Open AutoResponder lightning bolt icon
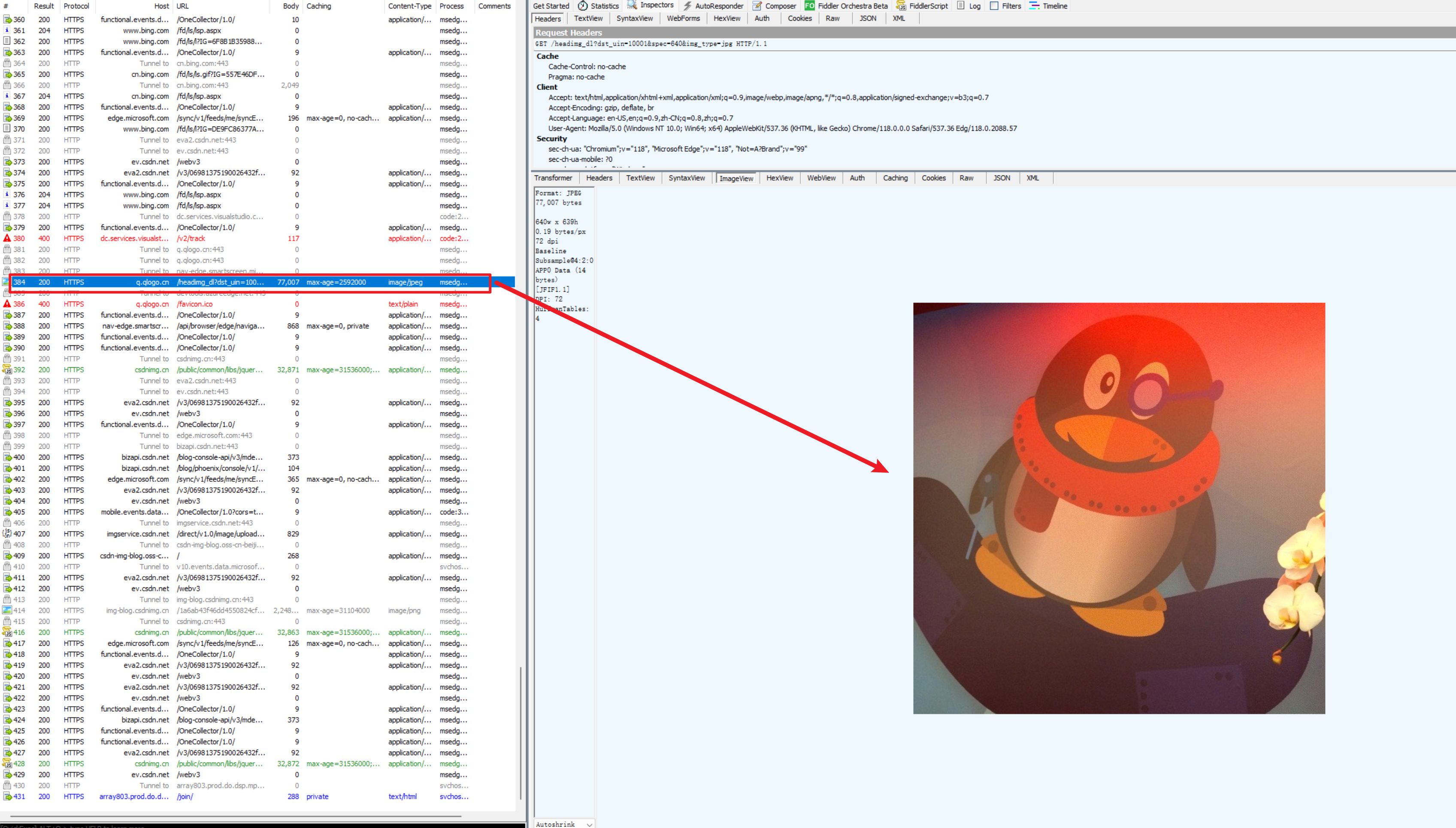The width and height of the screenshot is (1456, 828). point(687,6)
